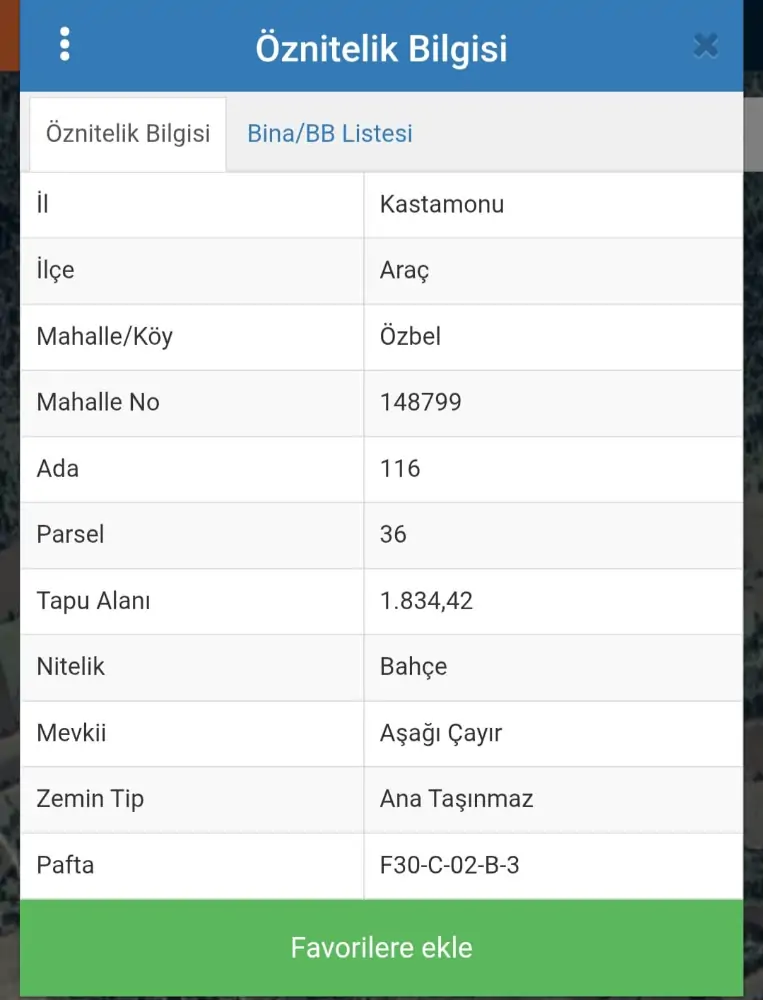Screen dimensions: 763x1000
Task: Select the Pafta code F30-C-02-B-3
Action: [x=449, y=865]
